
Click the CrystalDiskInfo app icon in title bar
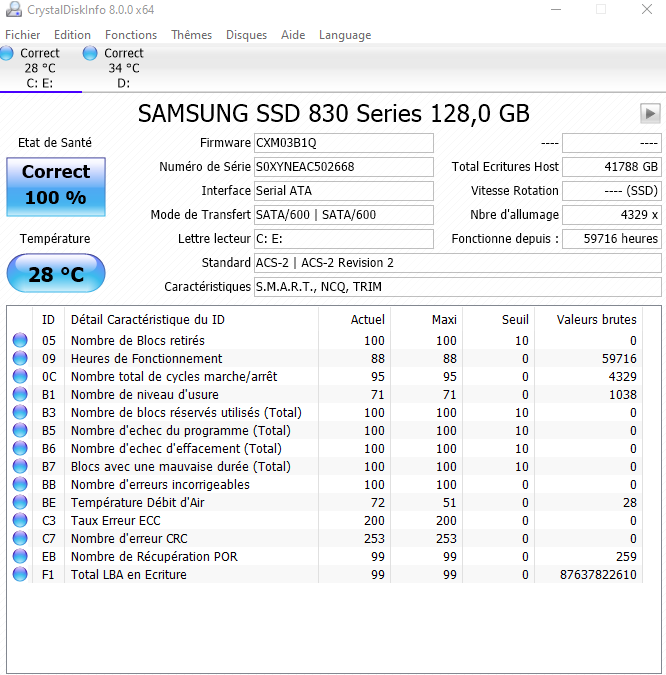(x=10, y=10)
